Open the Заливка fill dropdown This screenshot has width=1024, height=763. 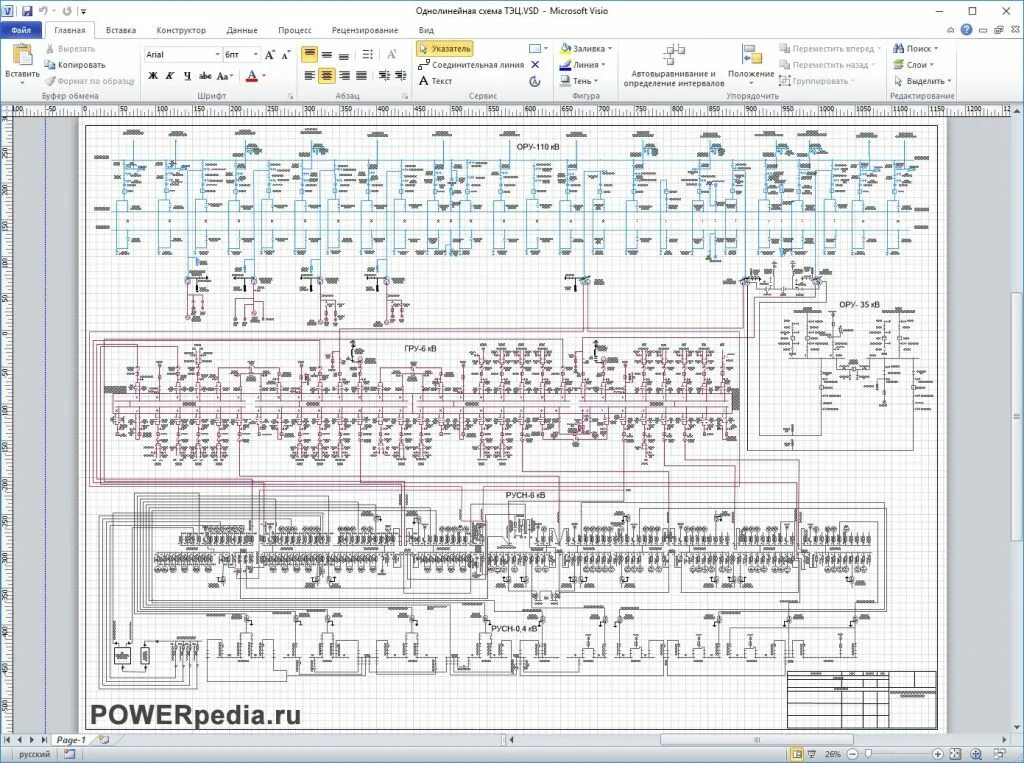[x=586, y=48]
